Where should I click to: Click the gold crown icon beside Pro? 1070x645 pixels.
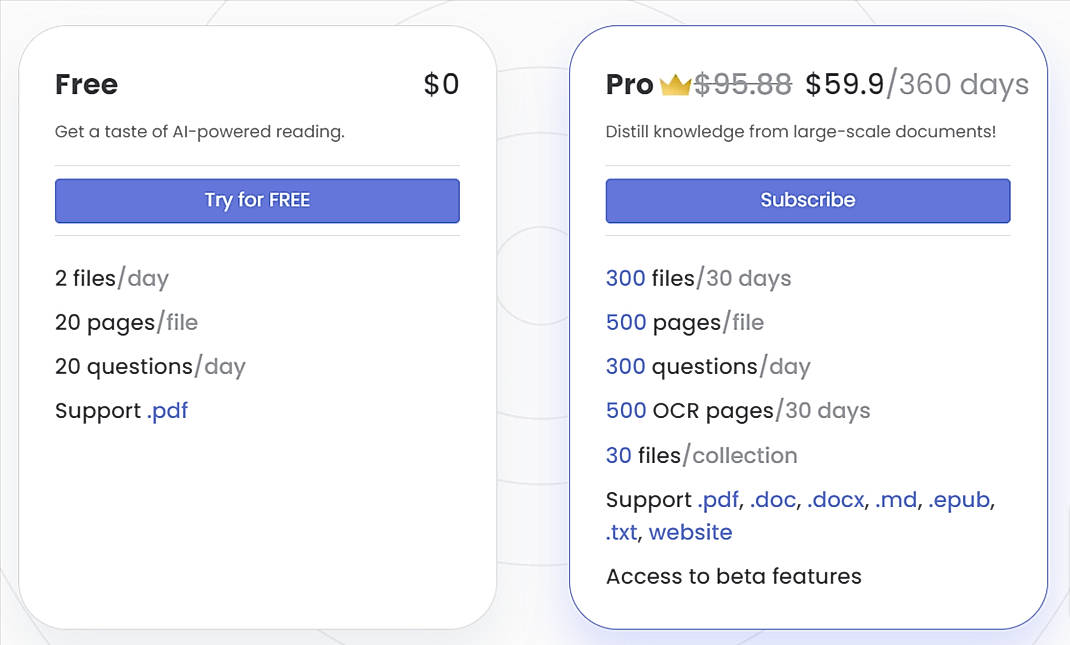pos(676,85)
